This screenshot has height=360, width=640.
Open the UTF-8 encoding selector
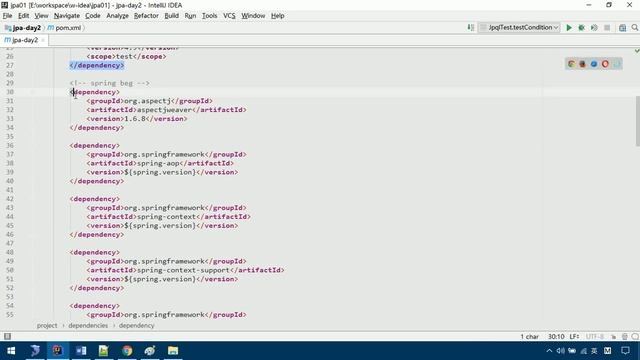click(595, 337)
